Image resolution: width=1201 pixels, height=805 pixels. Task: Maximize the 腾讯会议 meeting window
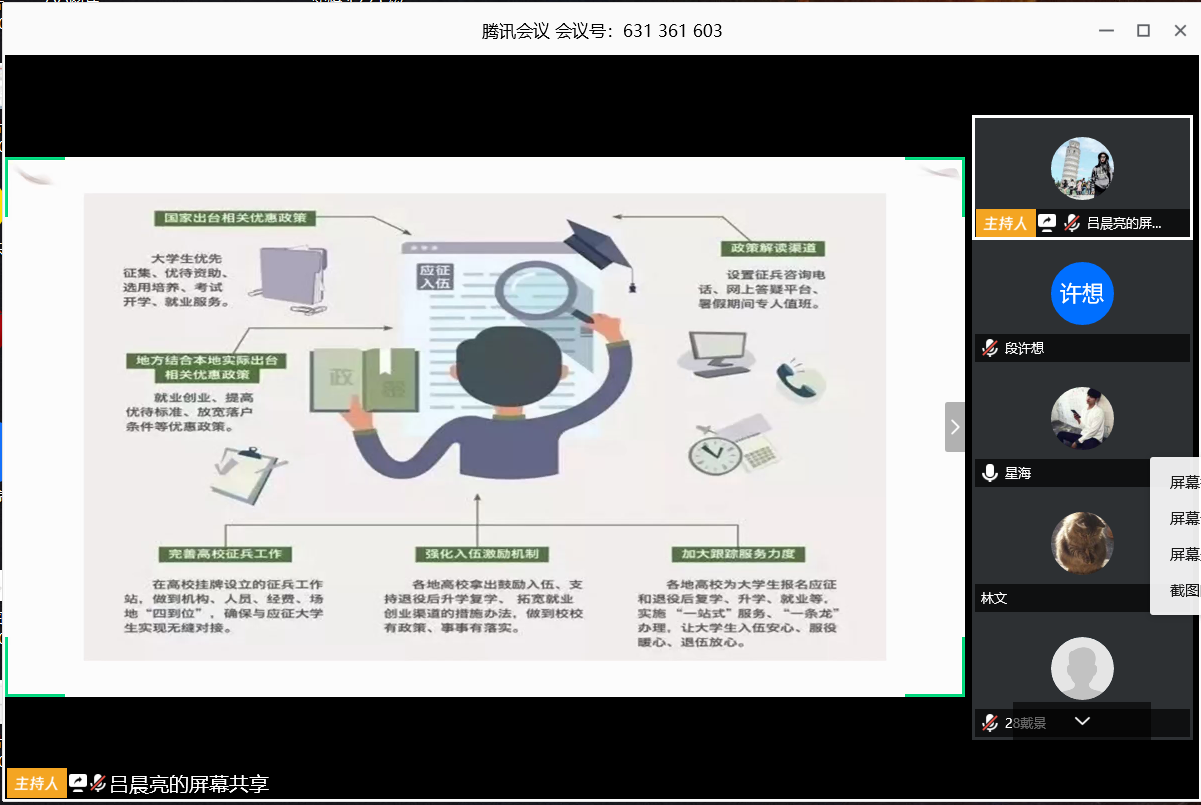pos(1143,31)
